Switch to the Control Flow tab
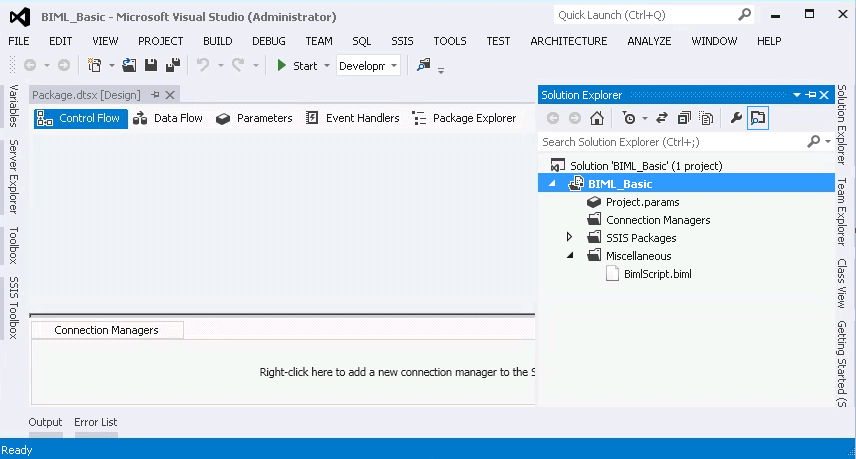Image resolution: width=856 pixels, height=459 pixels. coord(81,118)
